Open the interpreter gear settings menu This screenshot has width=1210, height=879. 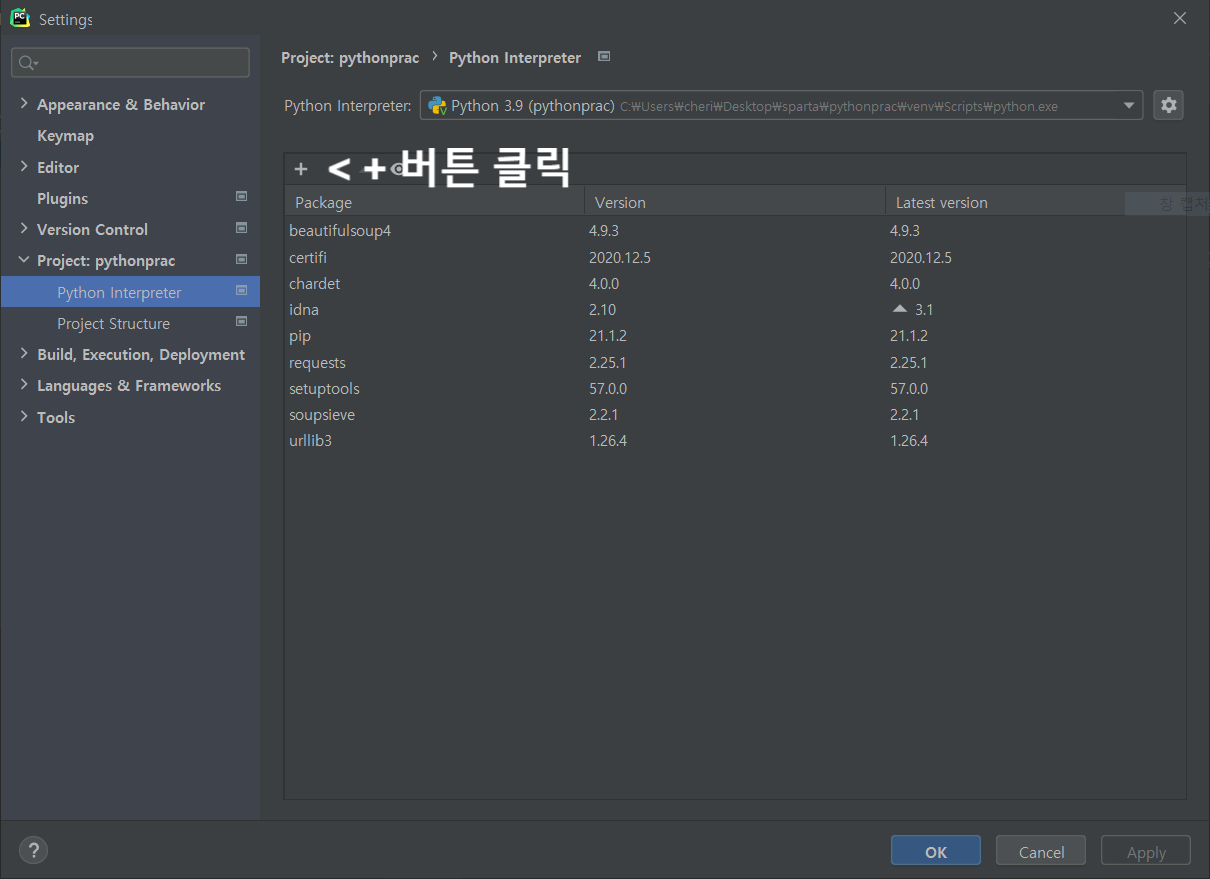tap(1168, 105)
